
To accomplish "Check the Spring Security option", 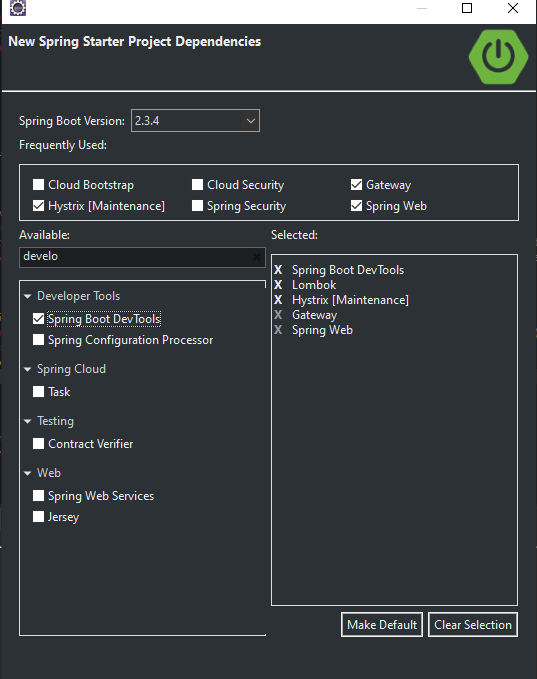I will pyautogui.click(x=197, y=206).
